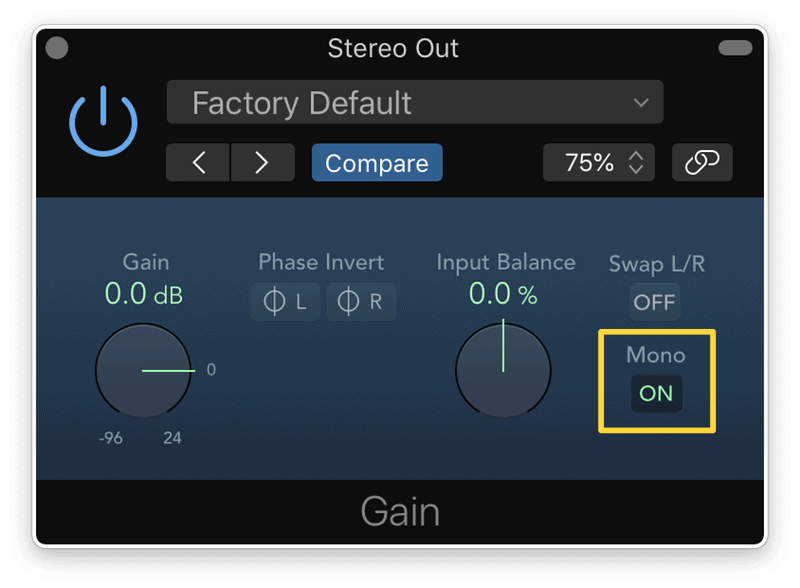
Task: Click the Stereo Out window title
Action: tap(393, 47)
